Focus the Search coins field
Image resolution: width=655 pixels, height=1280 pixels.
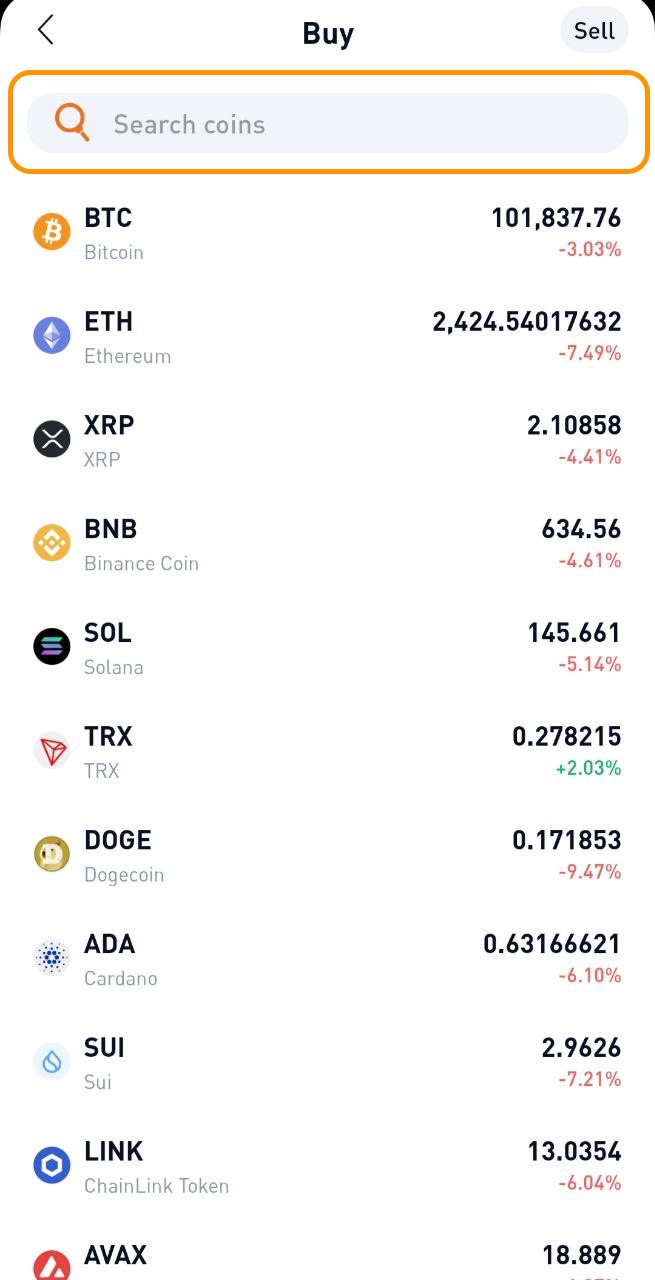click(327, 123)
